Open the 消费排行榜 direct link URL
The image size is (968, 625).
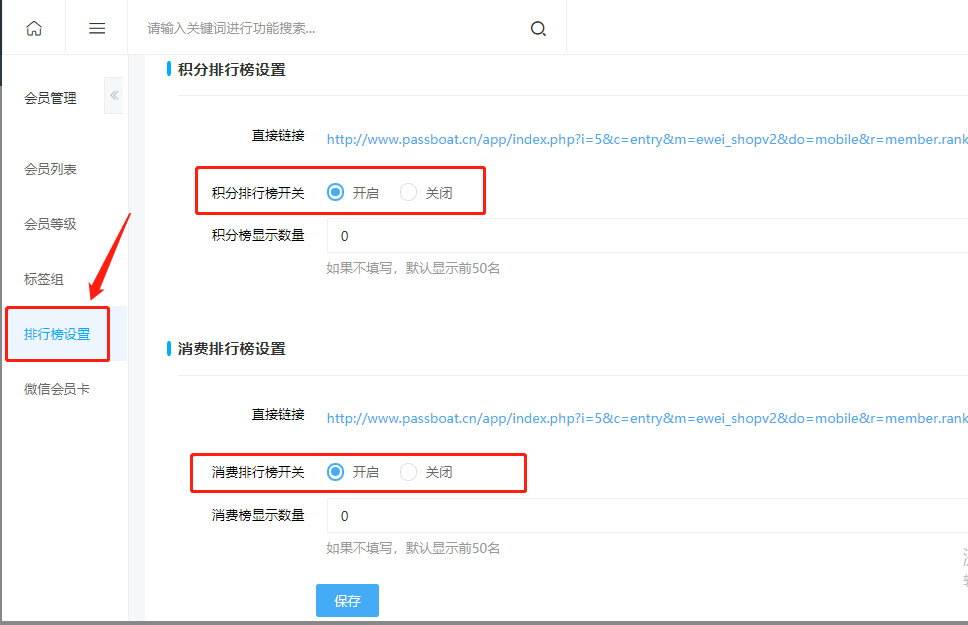(x=647, y=419)
